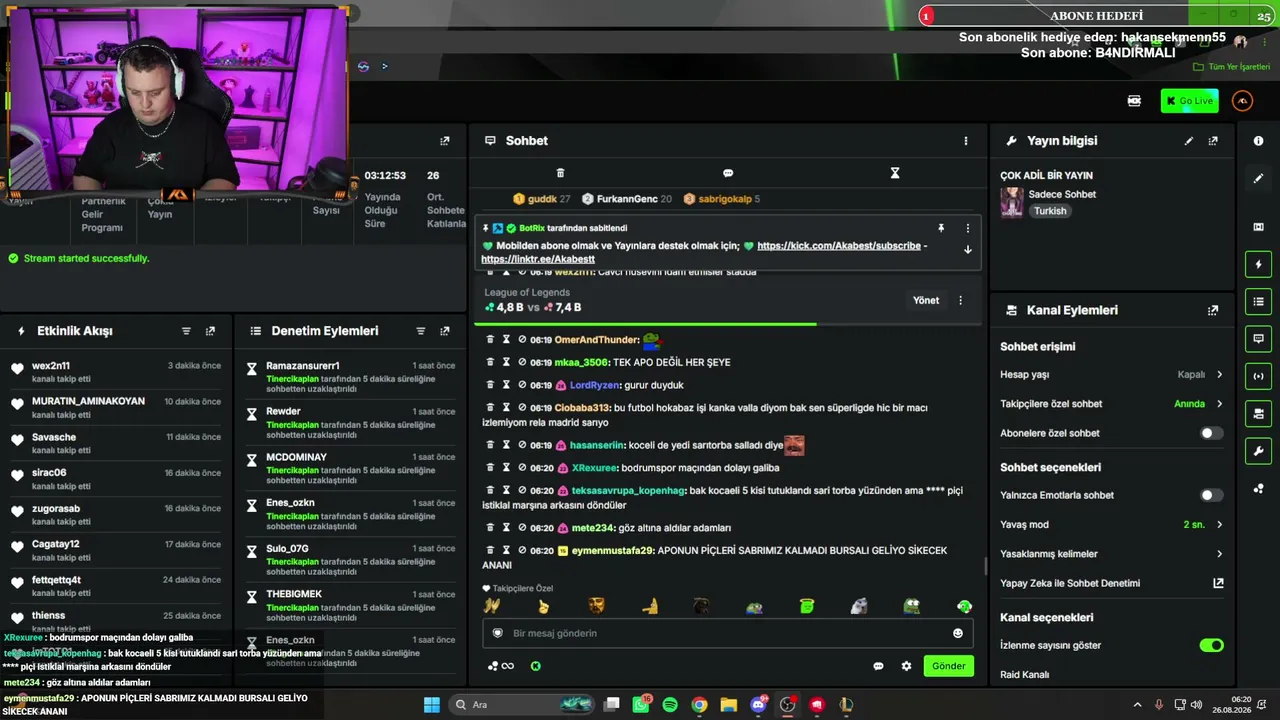Click username guddk in the top gifters row
The image size is (1280, 720).
coord(542,199)
